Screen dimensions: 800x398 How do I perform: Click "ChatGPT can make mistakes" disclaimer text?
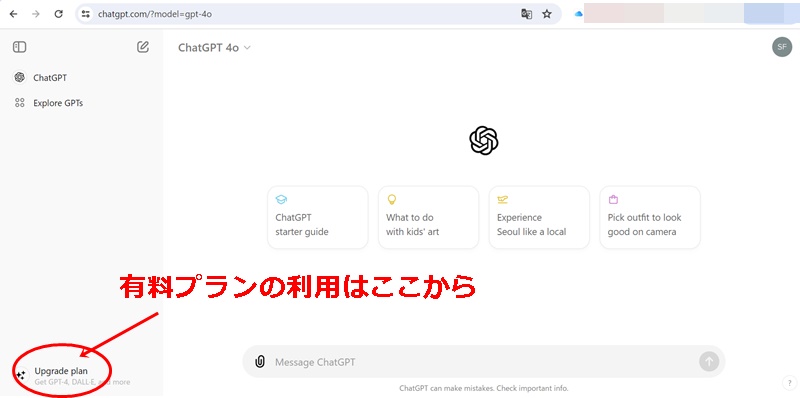[x=484, y=388]
